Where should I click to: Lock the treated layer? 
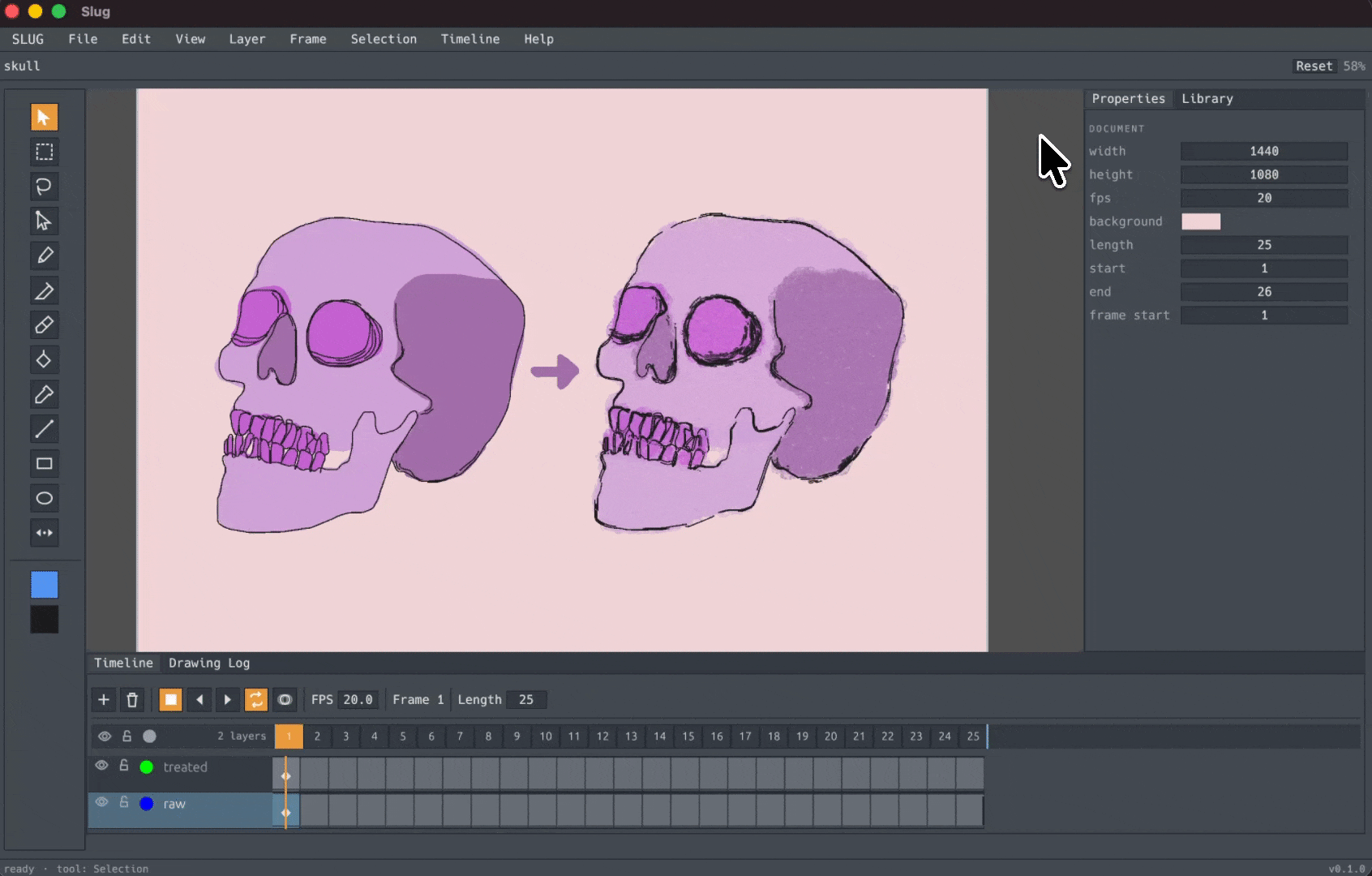(x=124, y=765)
